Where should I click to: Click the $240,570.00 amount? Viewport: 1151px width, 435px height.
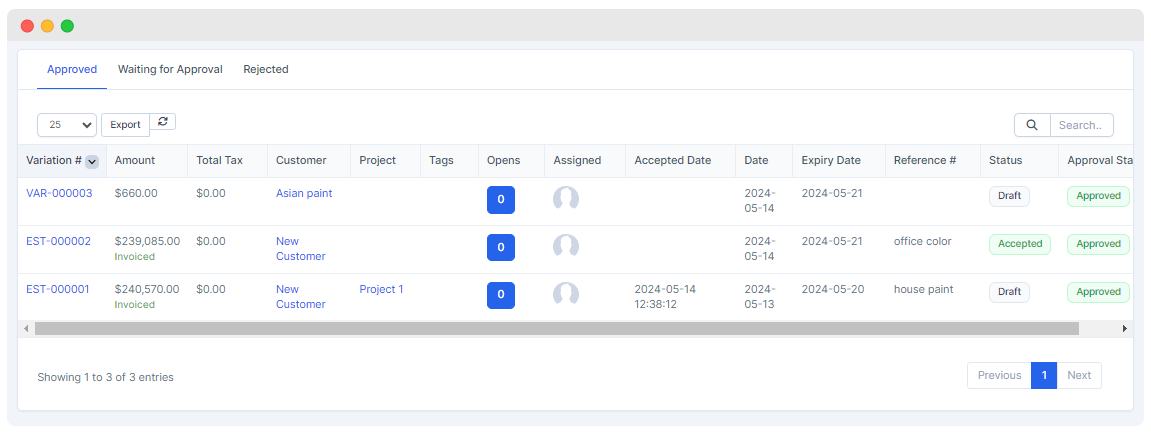point(148,289)
